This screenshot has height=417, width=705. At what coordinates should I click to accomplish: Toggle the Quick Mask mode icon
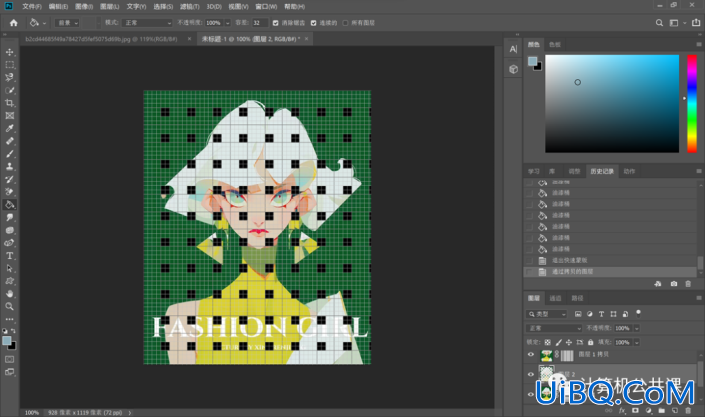pyautogui.click(x=9, y=359)
